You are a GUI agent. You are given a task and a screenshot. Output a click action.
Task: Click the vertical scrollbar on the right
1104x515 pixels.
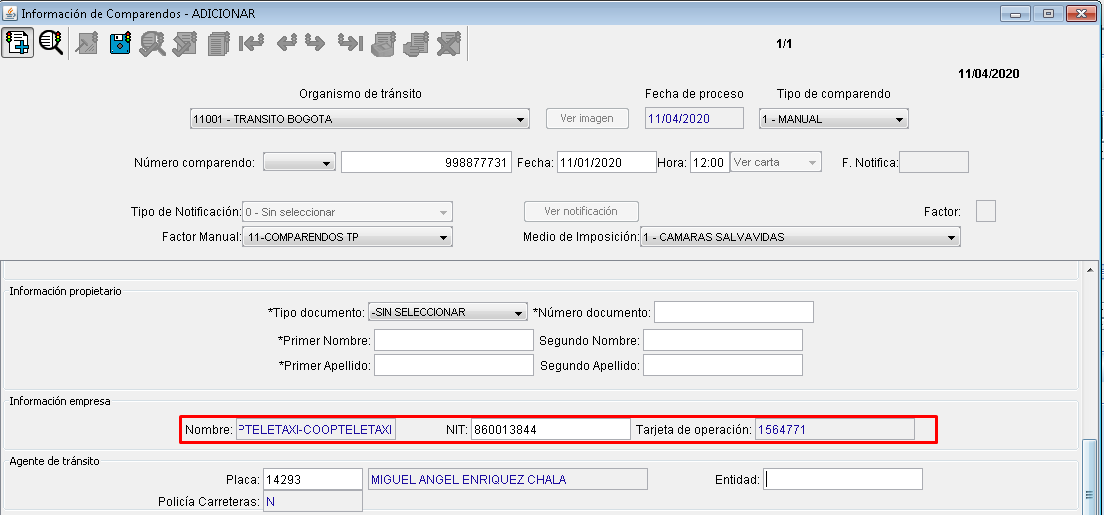tap(1091, 470)
